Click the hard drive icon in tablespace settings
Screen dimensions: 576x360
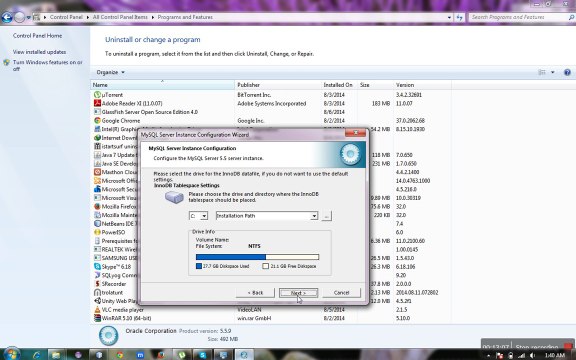coord(174,198)
